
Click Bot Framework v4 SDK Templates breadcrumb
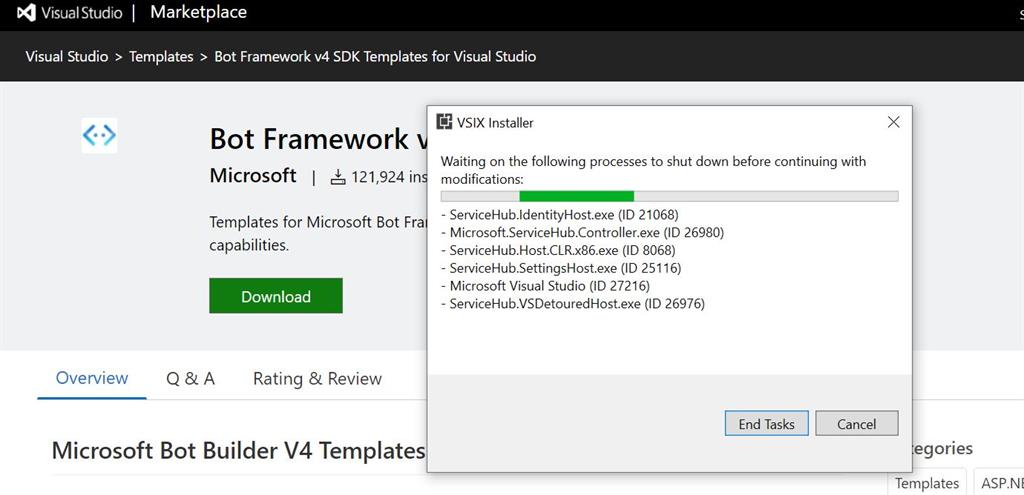tap(375, 56)
